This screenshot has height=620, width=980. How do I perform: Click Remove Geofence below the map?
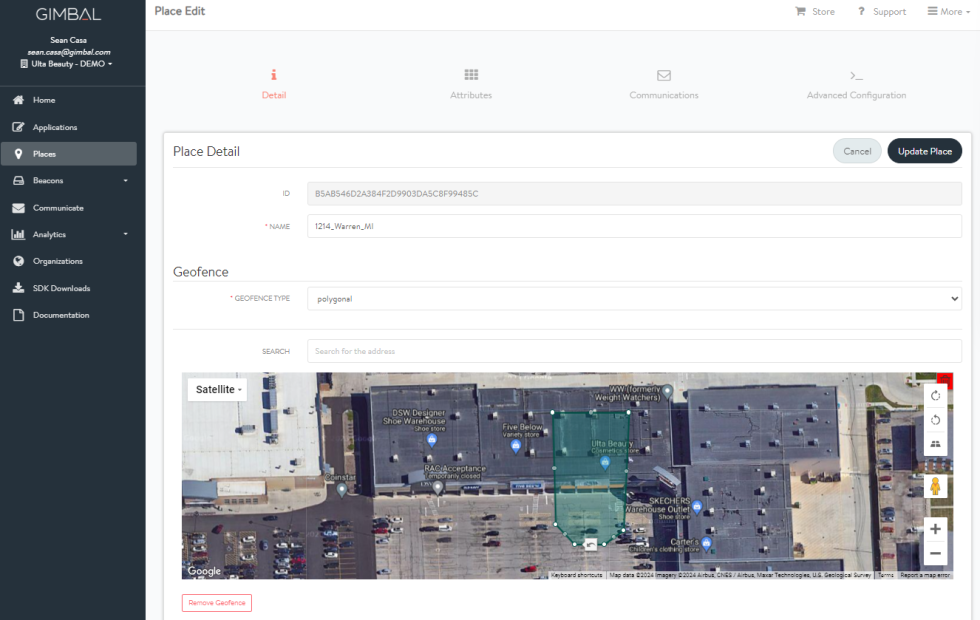[x=216, y=602]
